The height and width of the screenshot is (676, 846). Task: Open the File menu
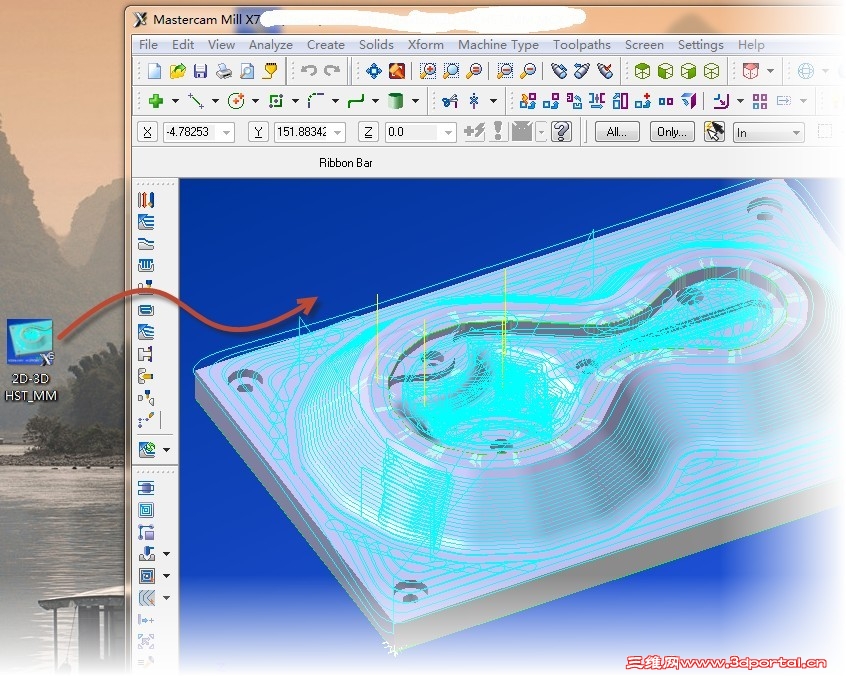pyautogui.click(x=148, y=45)
